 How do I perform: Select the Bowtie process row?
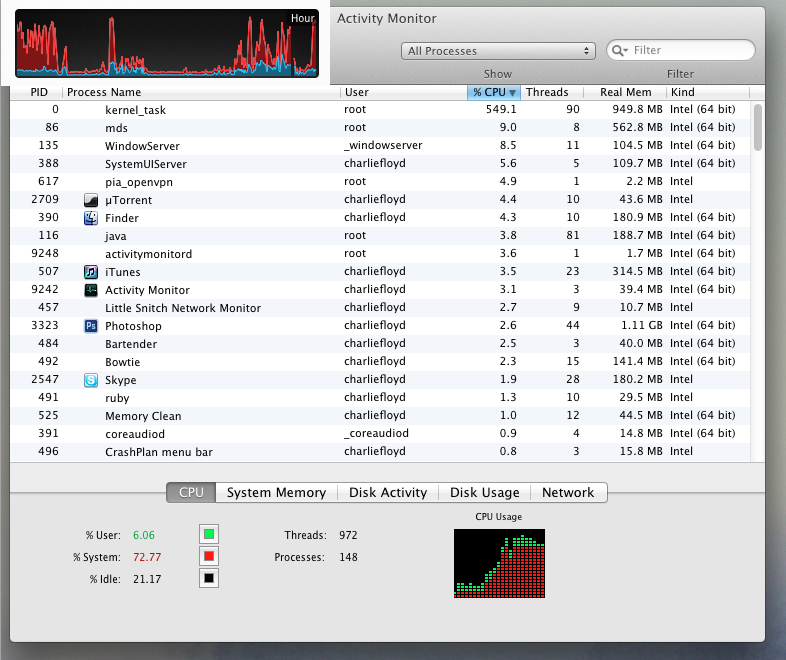click(x=380, y=362)
